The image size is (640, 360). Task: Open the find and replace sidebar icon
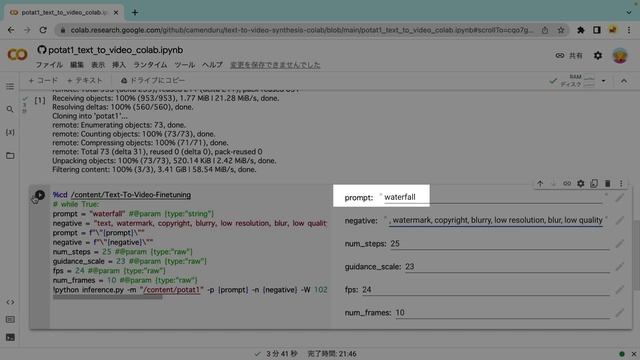click(x=10, y=109)
